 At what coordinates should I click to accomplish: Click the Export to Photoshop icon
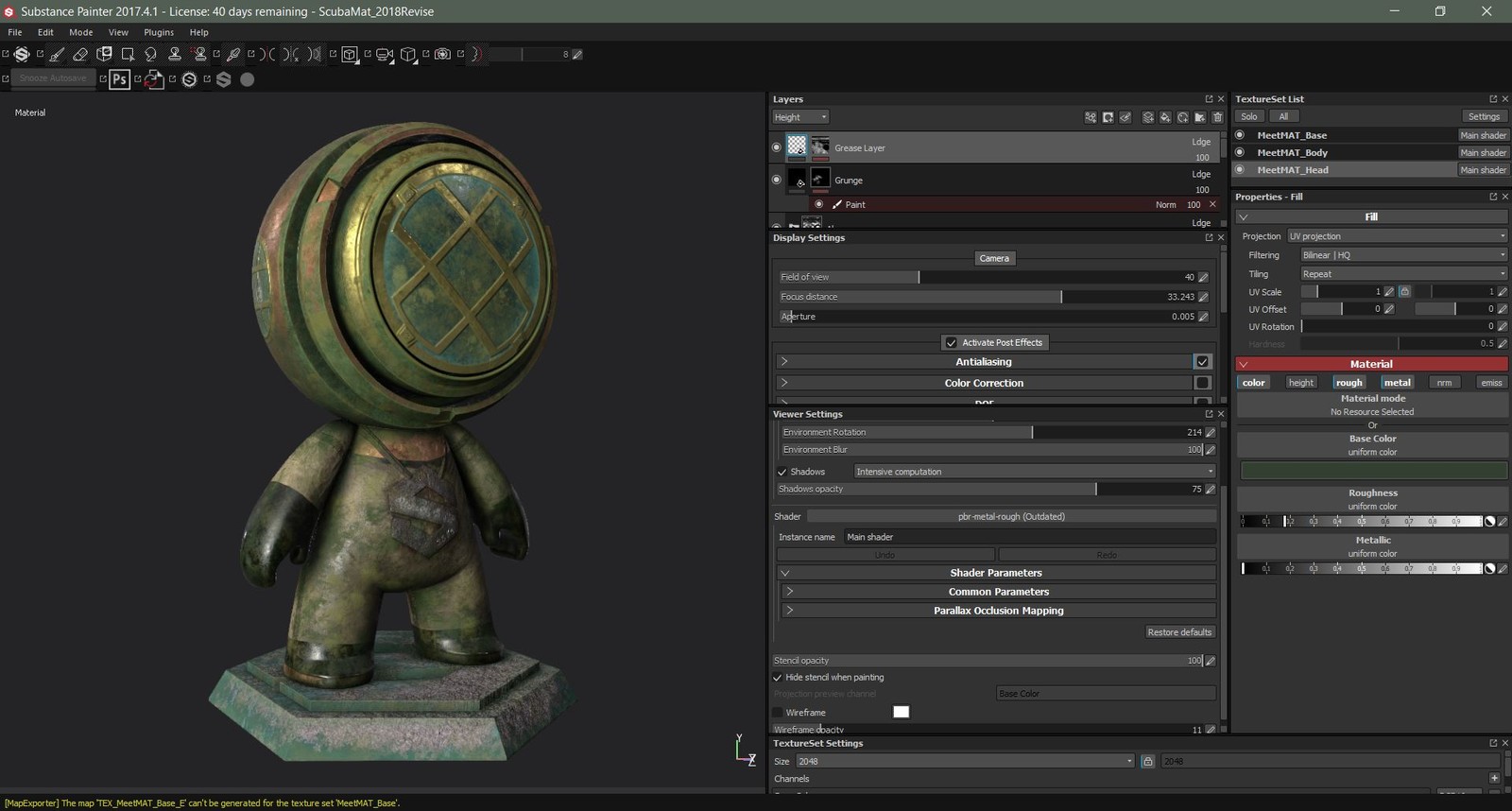coord(119,79)
